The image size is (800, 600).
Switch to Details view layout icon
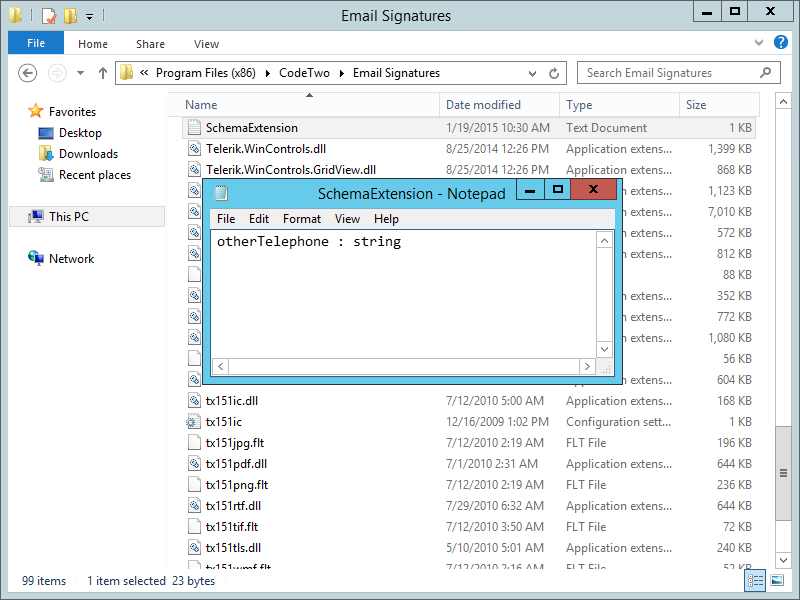[x=755, y=581]
